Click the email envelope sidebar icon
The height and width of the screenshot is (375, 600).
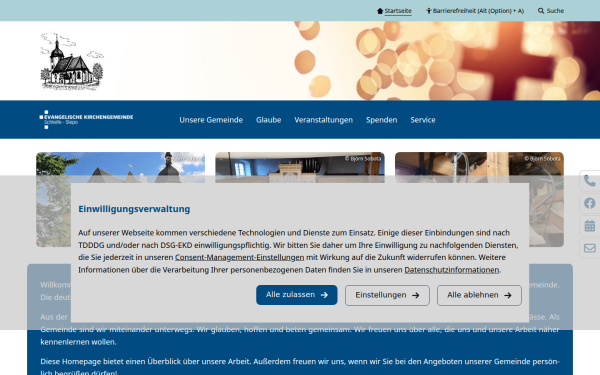590,248
